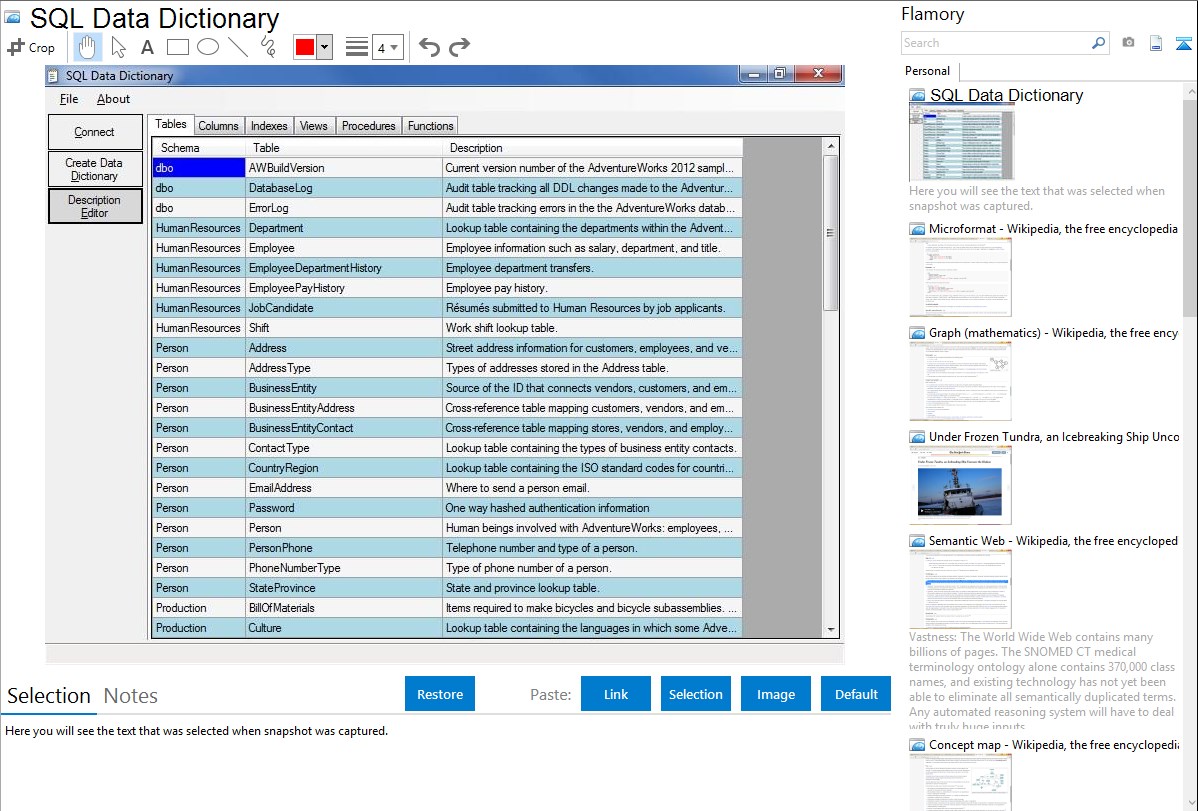Activate the hand pan tool
The height and width of the screenshot is (811, 1198).
[x=87, y=47]
